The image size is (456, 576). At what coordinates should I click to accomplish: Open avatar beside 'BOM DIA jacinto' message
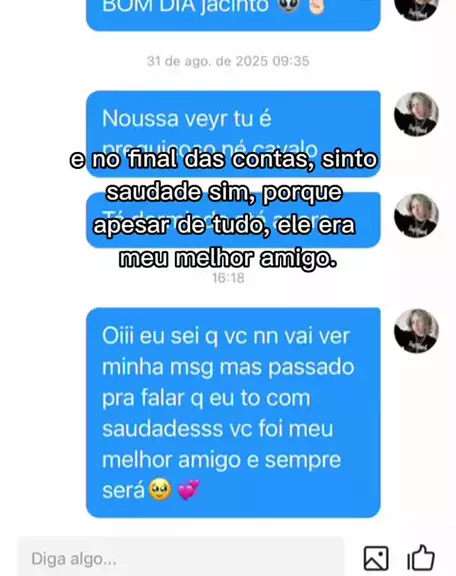pos(416,7)
